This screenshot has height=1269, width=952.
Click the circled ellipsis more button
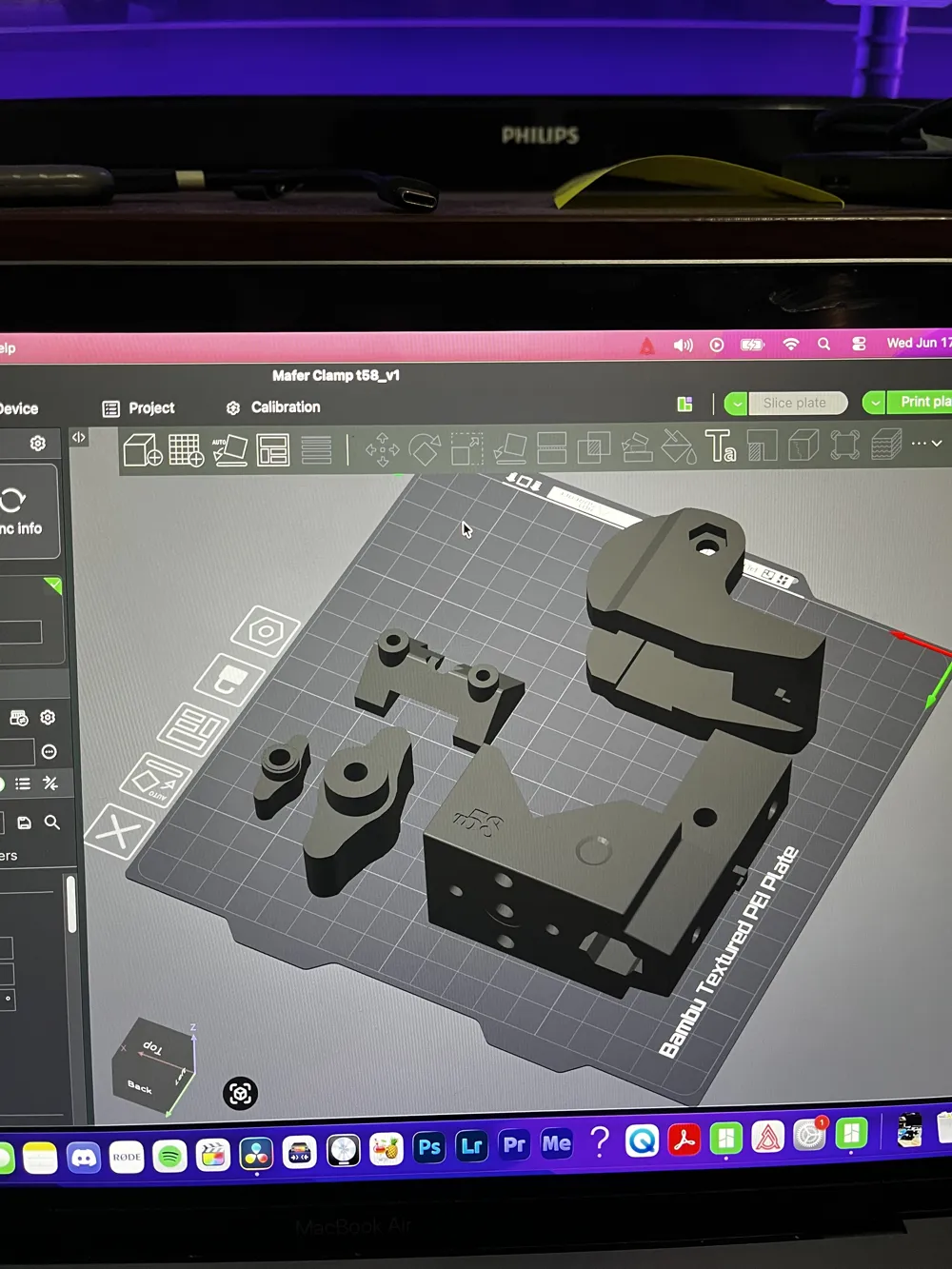point(49,752)
